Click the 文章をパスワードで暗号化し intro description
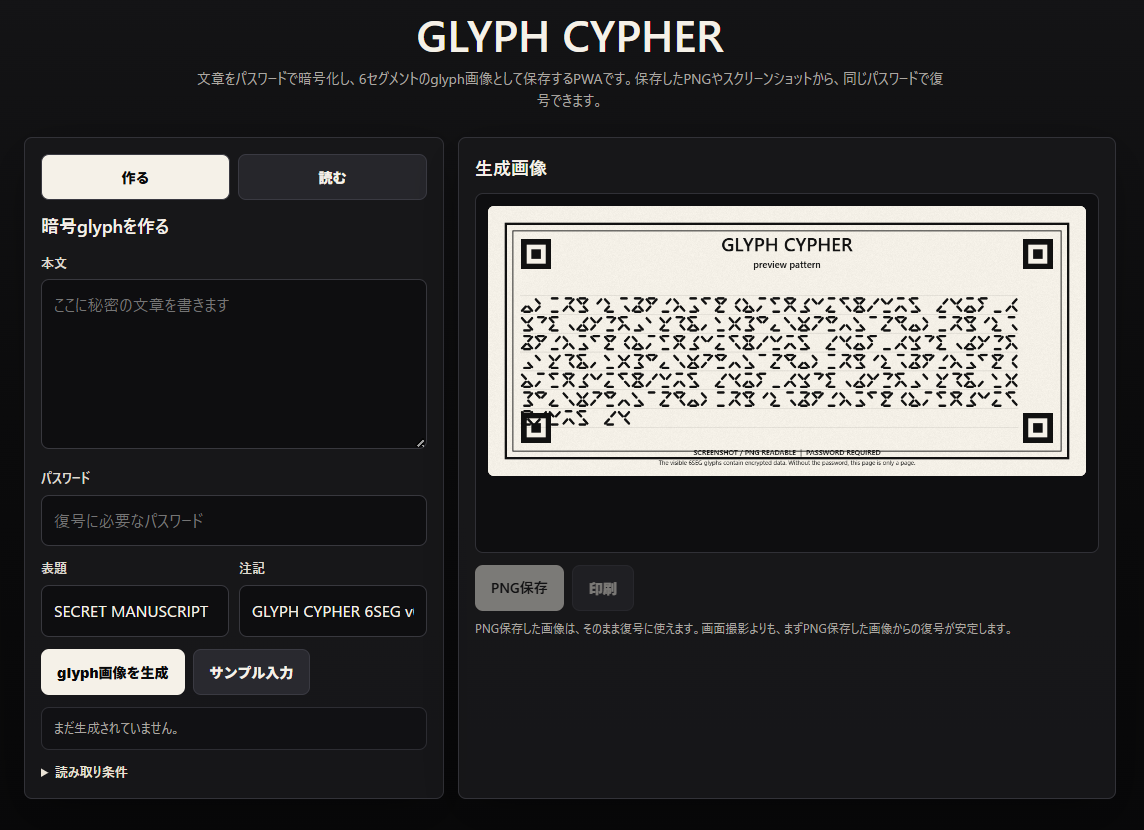 tap(570, 89)
